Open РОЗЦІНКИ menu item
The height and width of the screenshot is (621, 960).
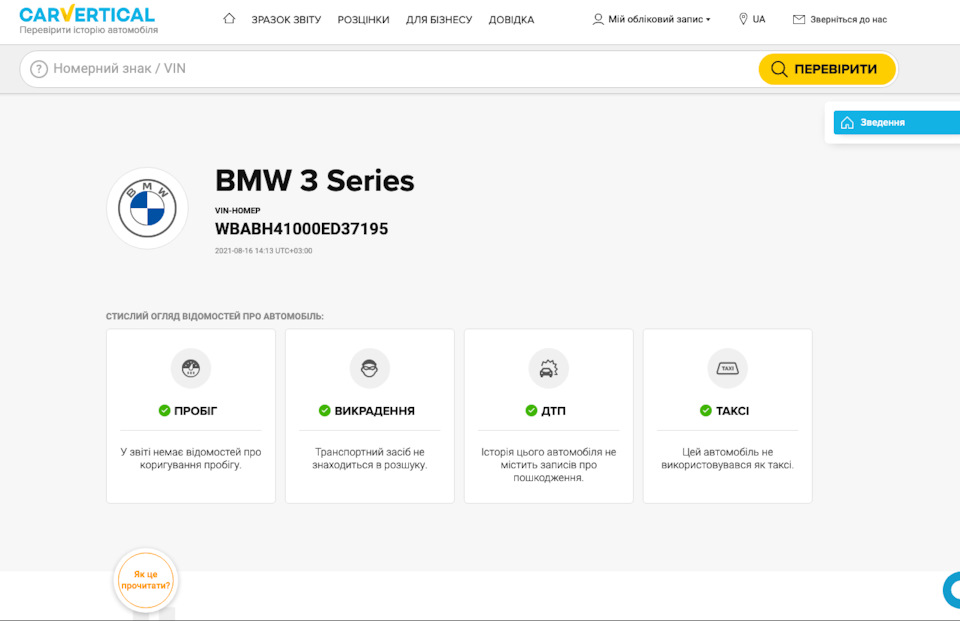click(x=363, y=20)
